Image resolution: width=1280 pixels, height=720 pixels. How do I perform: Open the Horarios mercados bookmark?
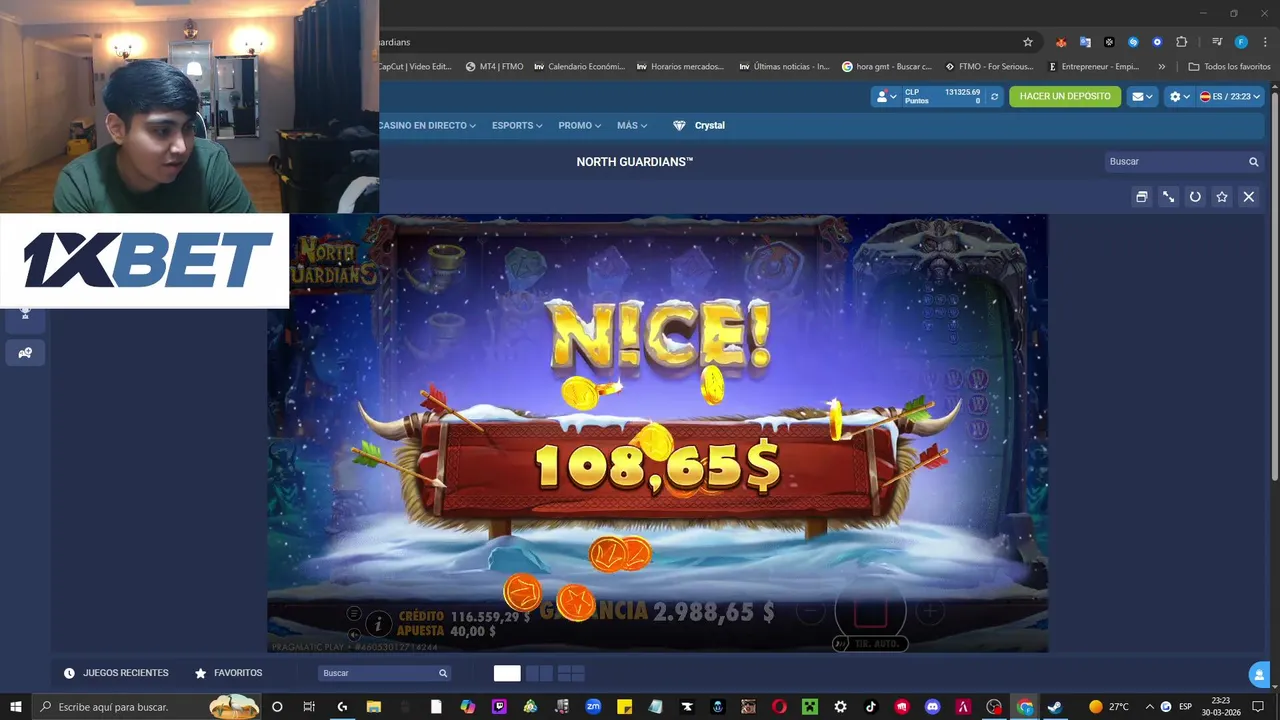[x=680, y=67]
